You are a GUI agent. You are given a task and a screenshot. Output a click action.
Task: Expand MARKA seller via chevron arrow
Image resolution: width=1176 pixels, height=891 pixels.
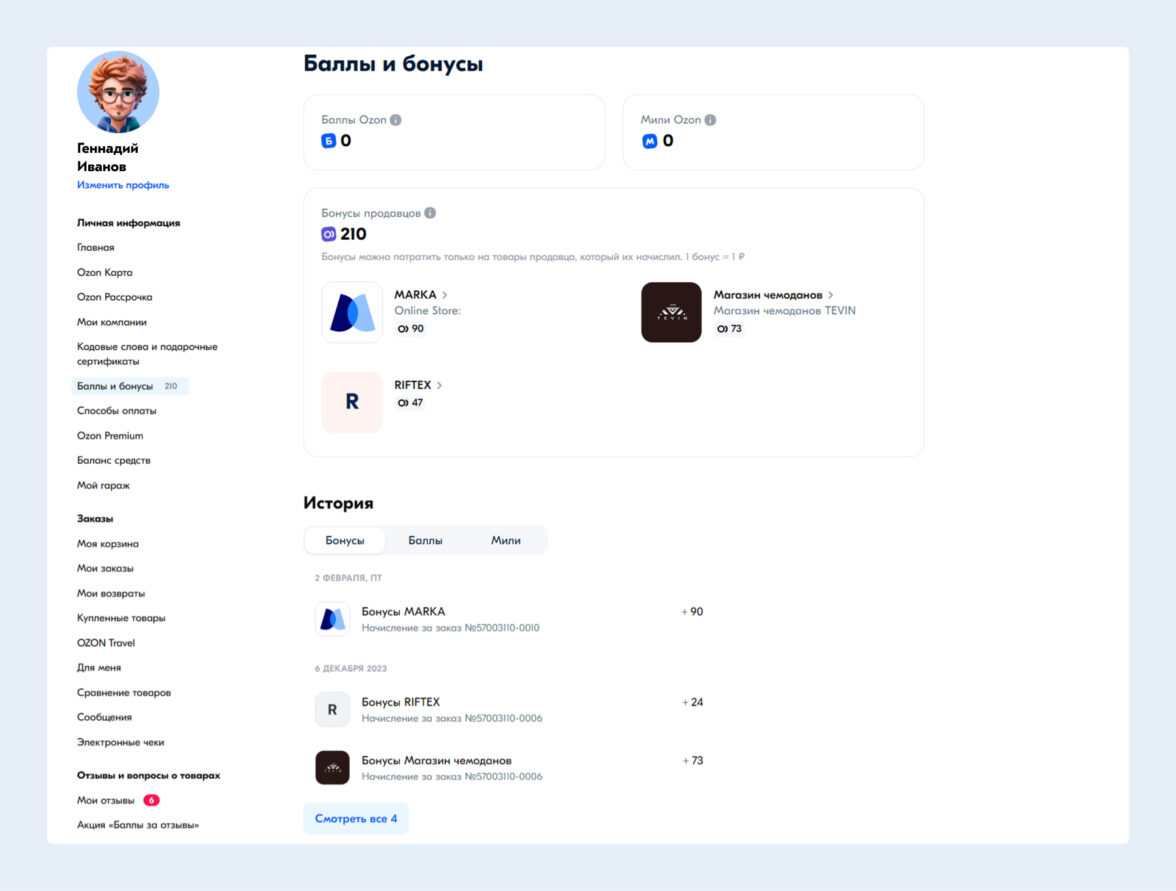[x=445, y=295]
